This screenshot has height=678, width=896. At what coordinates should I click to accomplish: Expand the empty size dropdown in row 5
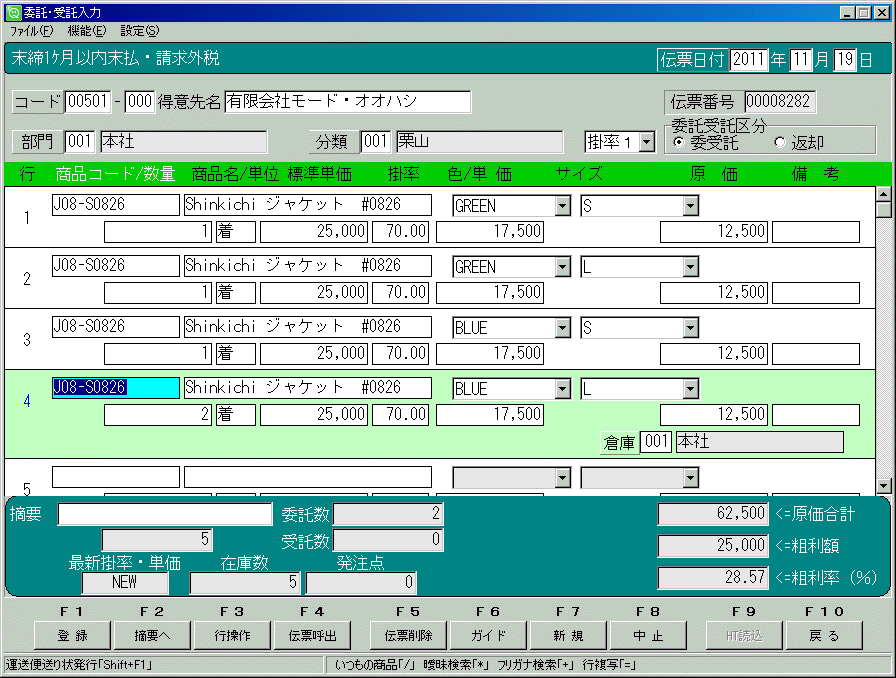click(690, 478)
